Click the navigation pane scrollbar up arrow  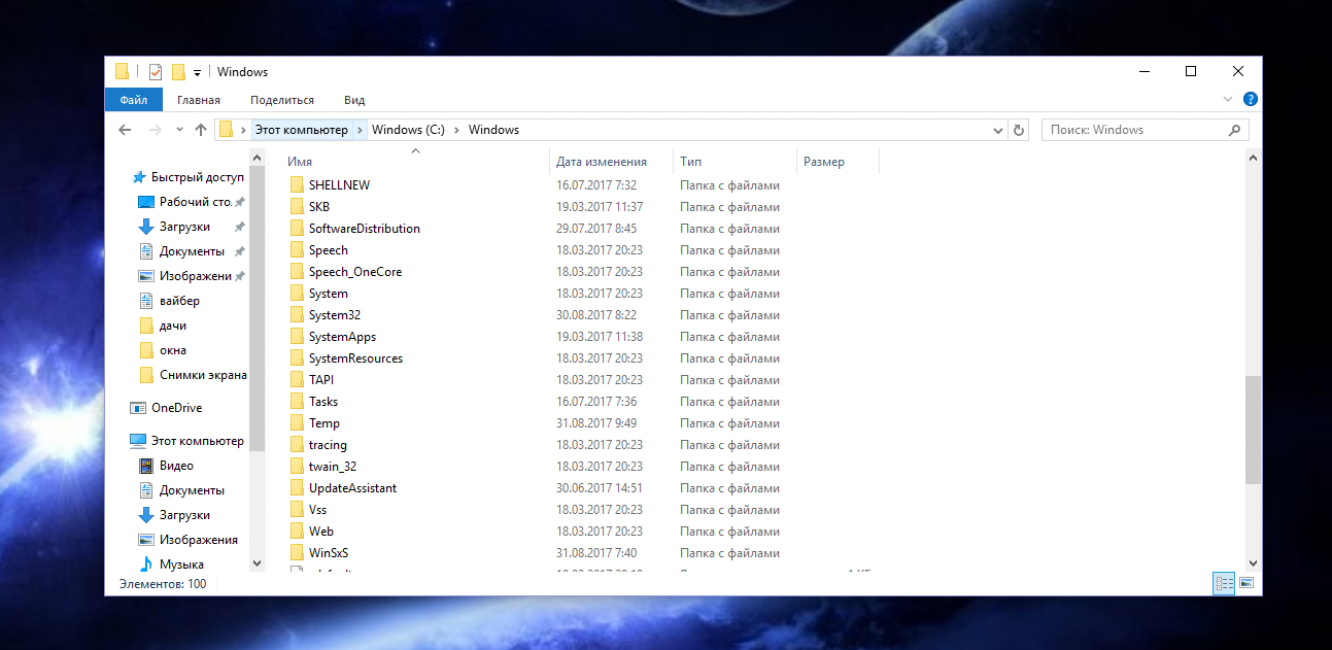tap(257, 157)
